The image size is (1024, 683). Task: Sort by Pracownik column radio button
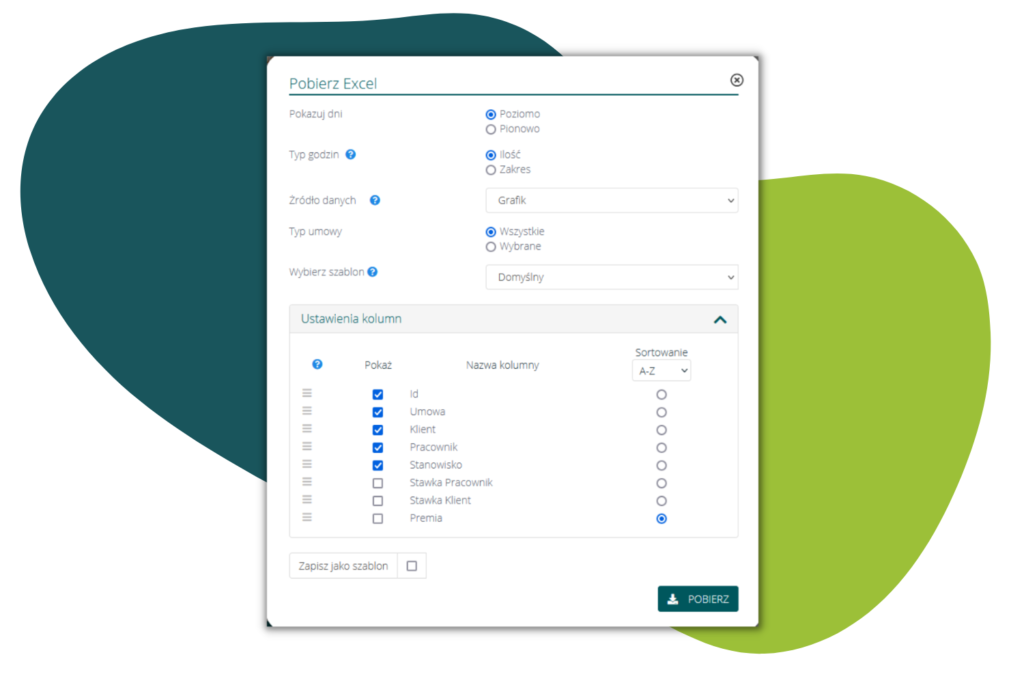point(661,448)
